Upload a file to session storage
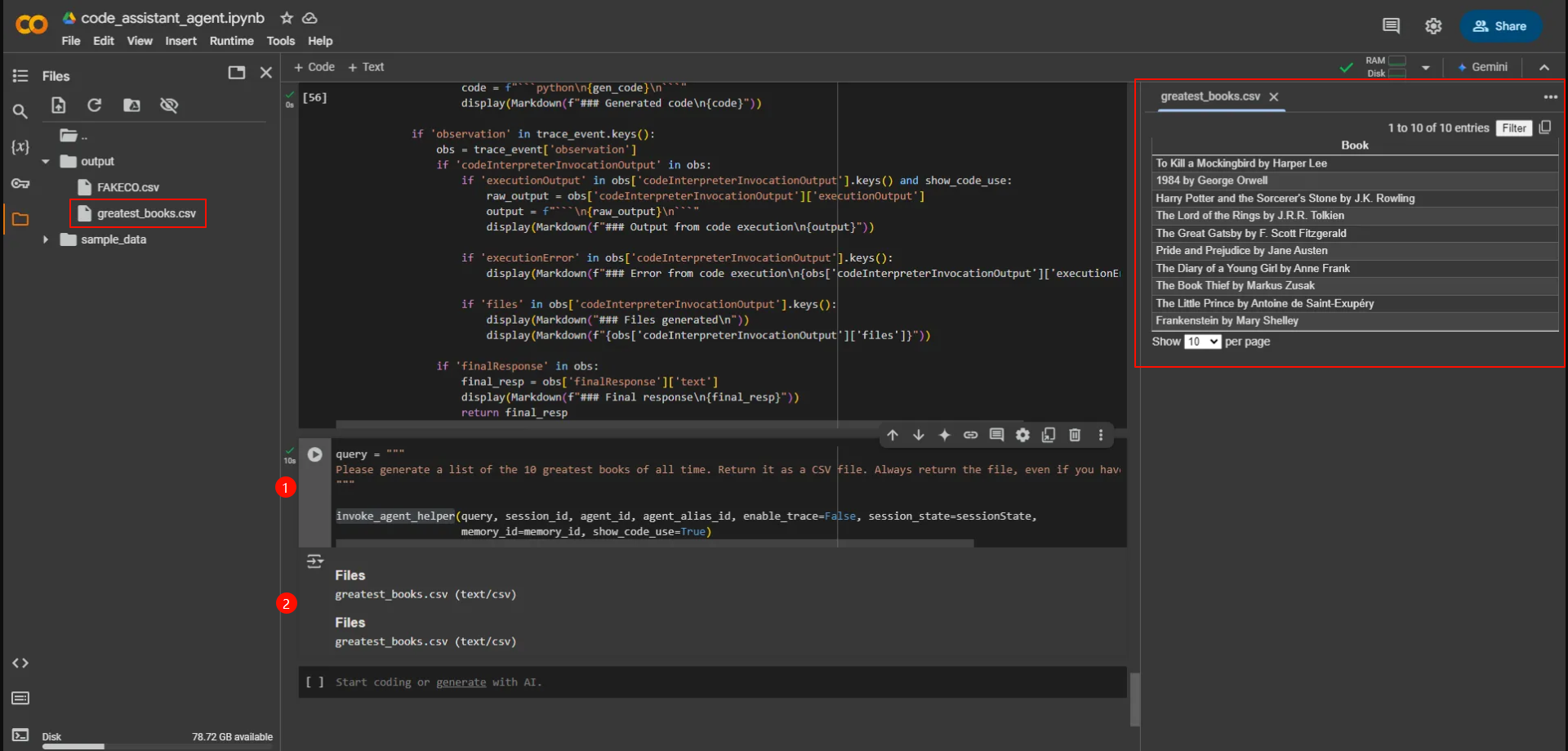 coord(59,105)
